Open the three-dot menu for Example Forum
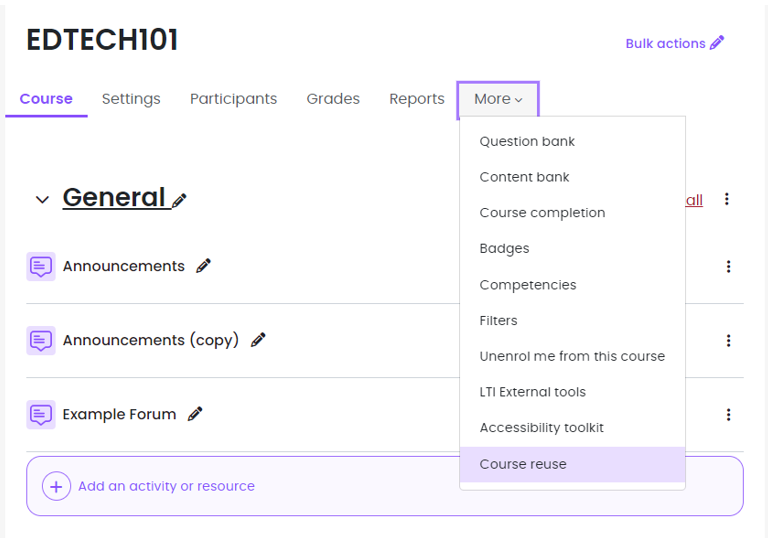The width and height of the screenshot is (768, 538). tap(728, 414)
